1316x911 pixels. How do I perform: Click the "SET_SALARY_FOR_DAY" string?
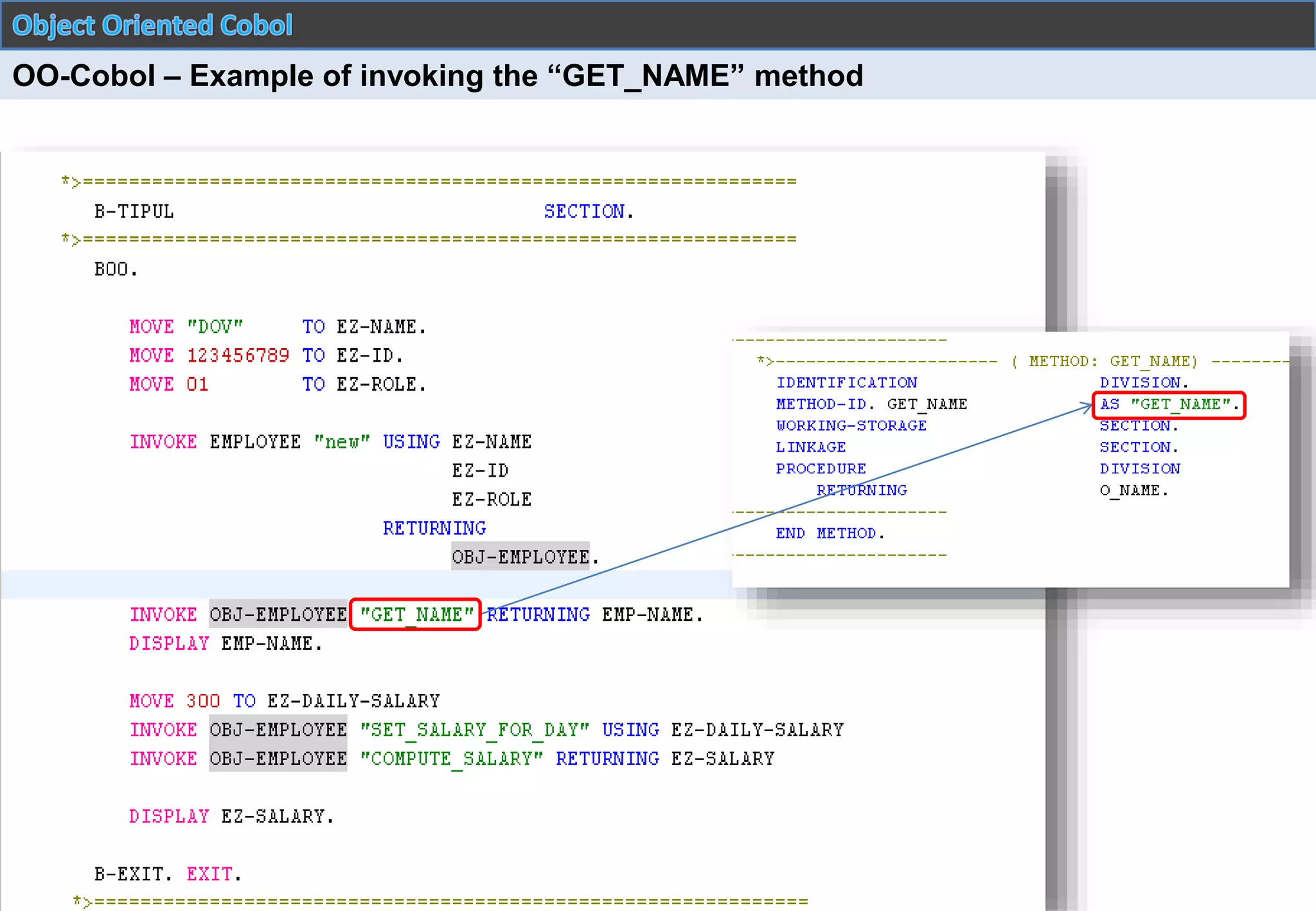(x=474, y=730)
